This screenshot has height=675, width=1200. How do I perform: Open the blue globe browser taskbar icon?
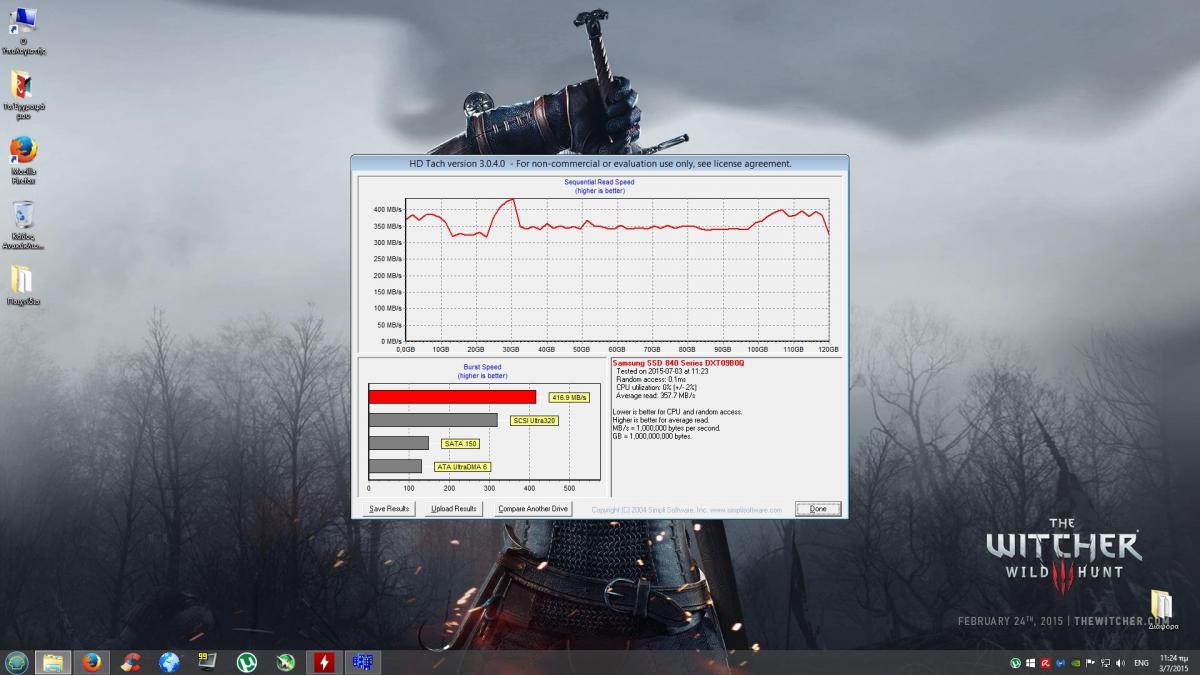coord(169,662)
